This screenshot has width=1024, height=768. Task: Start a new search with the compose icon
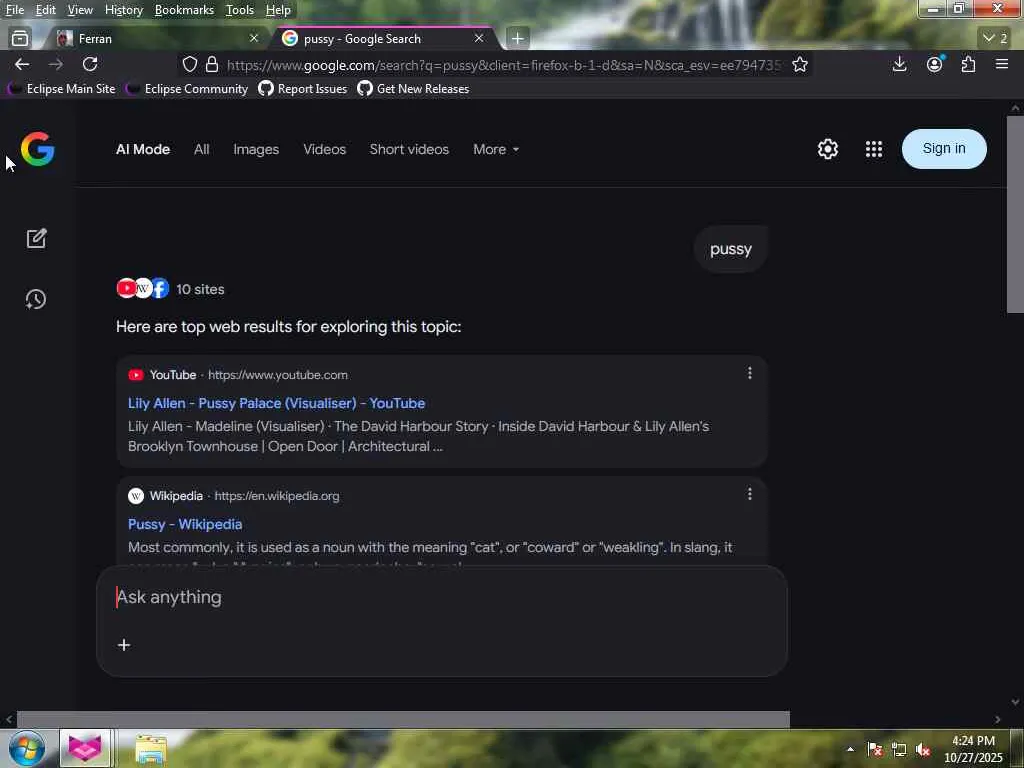tap(37, 238)
